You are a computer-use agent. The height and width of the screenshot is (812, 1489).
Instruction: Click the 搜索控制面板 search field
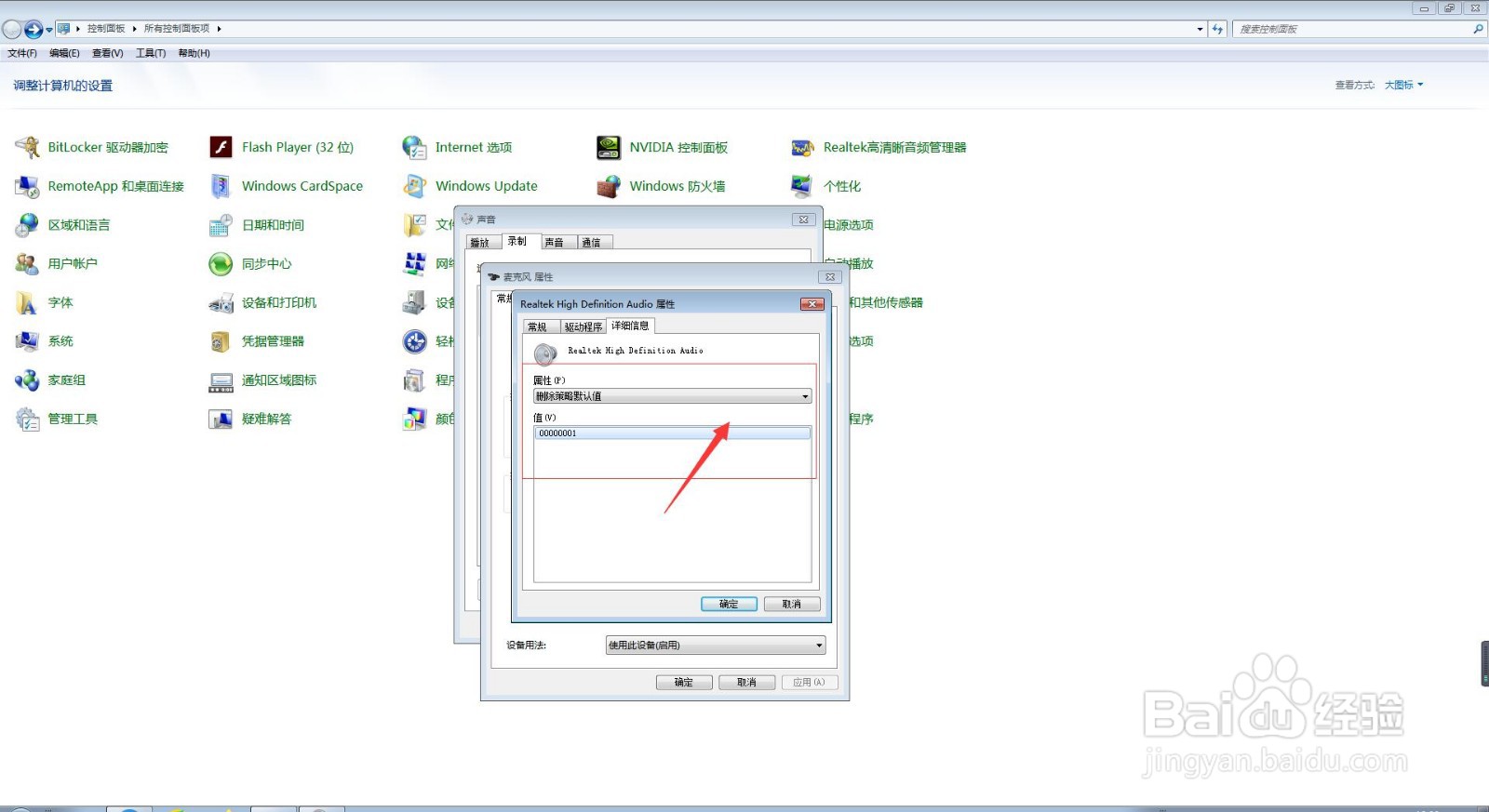pyautogui.click(x=1351, y=29)
